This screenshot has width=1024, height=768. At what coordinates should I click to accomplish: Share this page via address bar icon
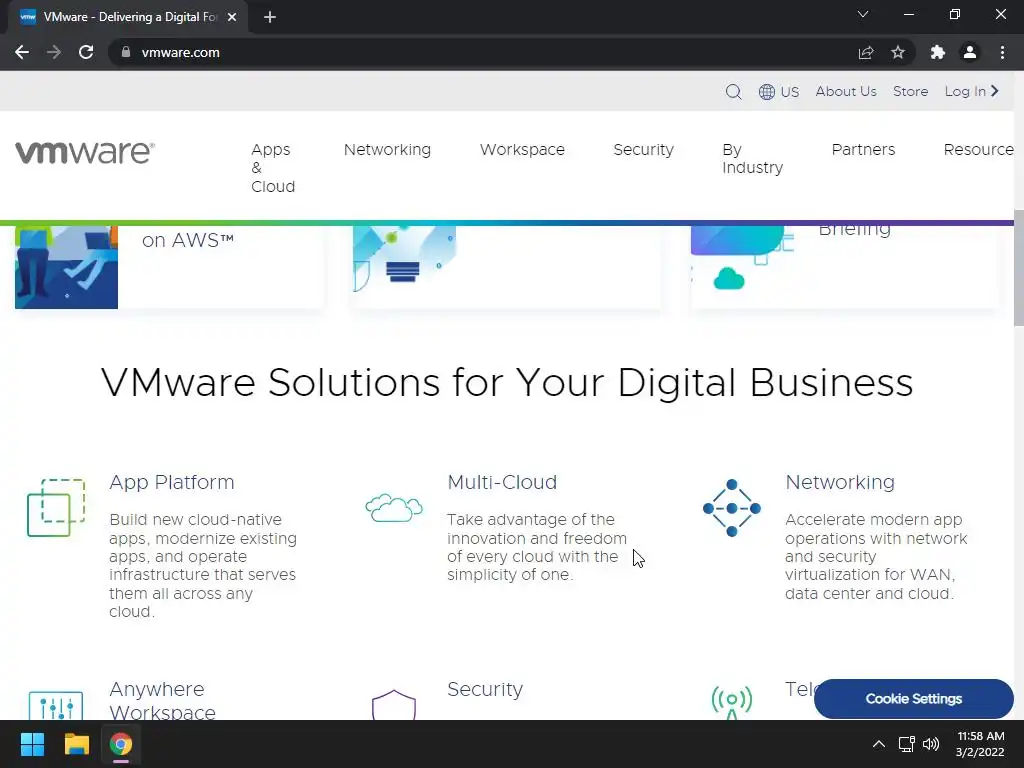(866, 52)
